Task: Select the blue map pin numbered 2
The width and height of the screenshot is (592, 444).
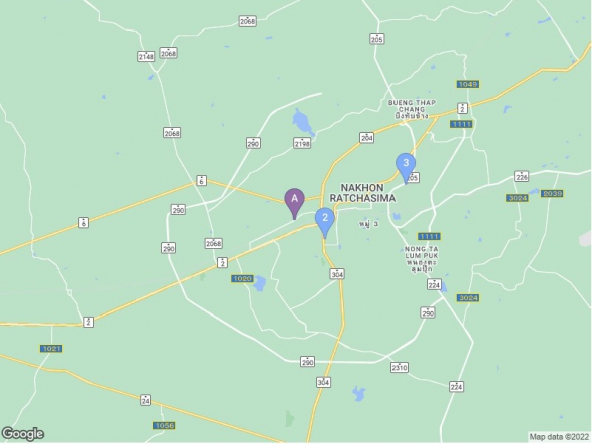Action: (325, 223)
